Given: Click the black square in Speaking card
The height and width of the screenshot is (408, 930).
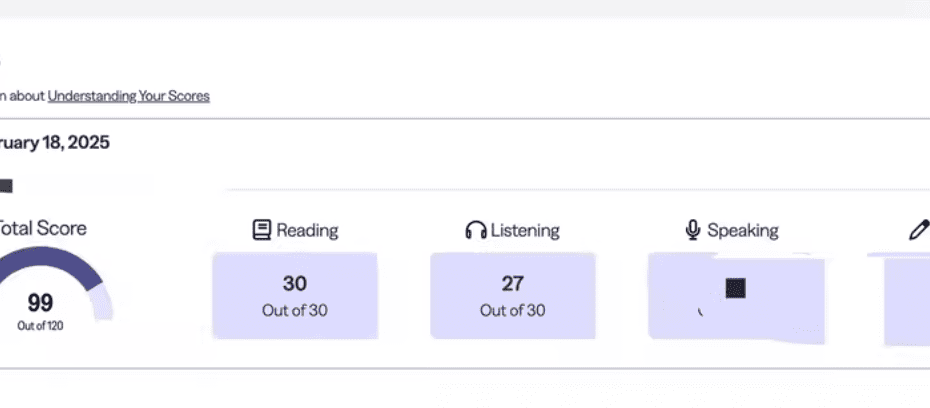Looking at the screenshot, I should [x=735, y=288].
